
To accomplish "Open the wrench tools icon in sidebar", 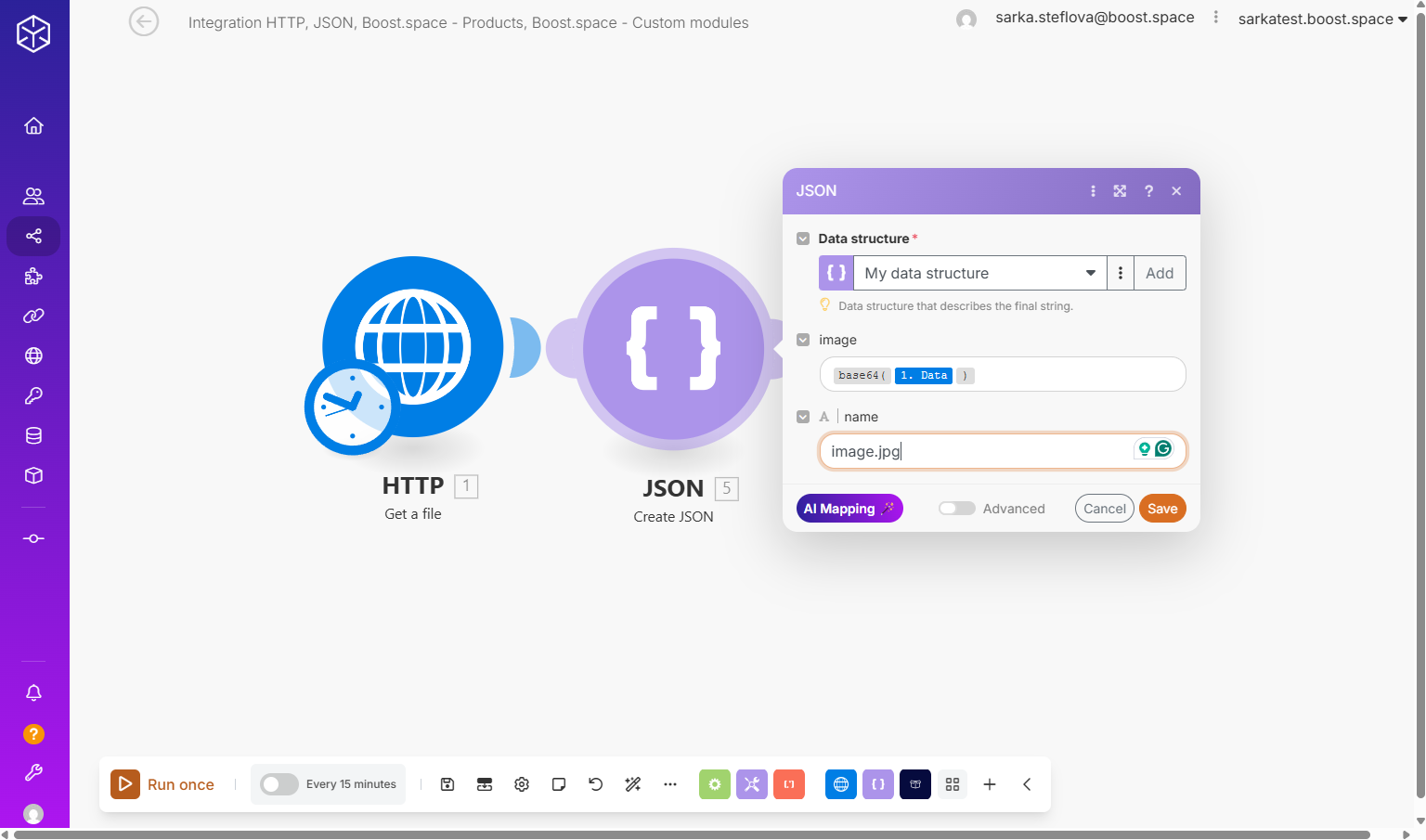I will [x=33, y=772].
